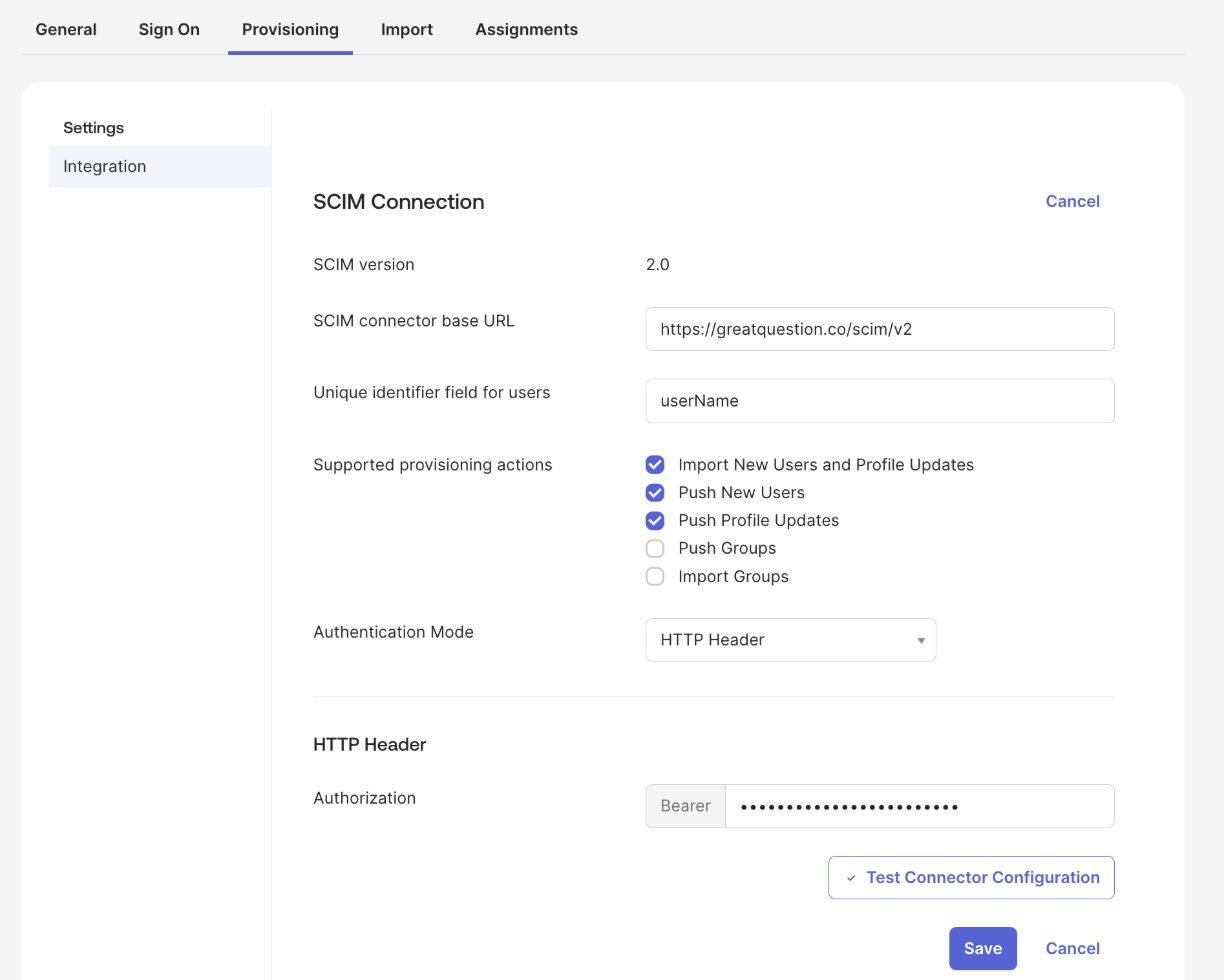Click the SCIM connector base URL field
Viewport: 1224px width, 980px height.
[x=879, y=329]
